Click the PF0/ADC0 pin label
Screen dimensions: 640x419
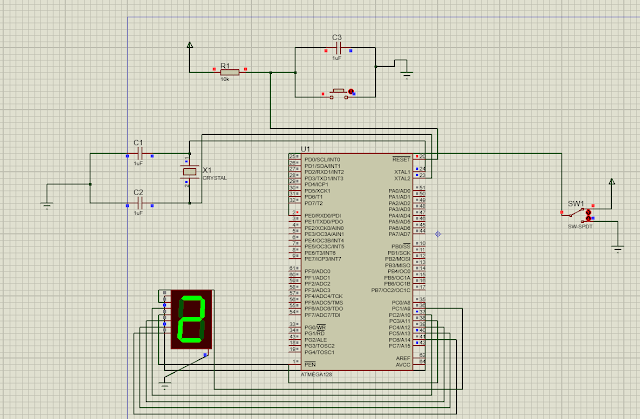[317, 271]
